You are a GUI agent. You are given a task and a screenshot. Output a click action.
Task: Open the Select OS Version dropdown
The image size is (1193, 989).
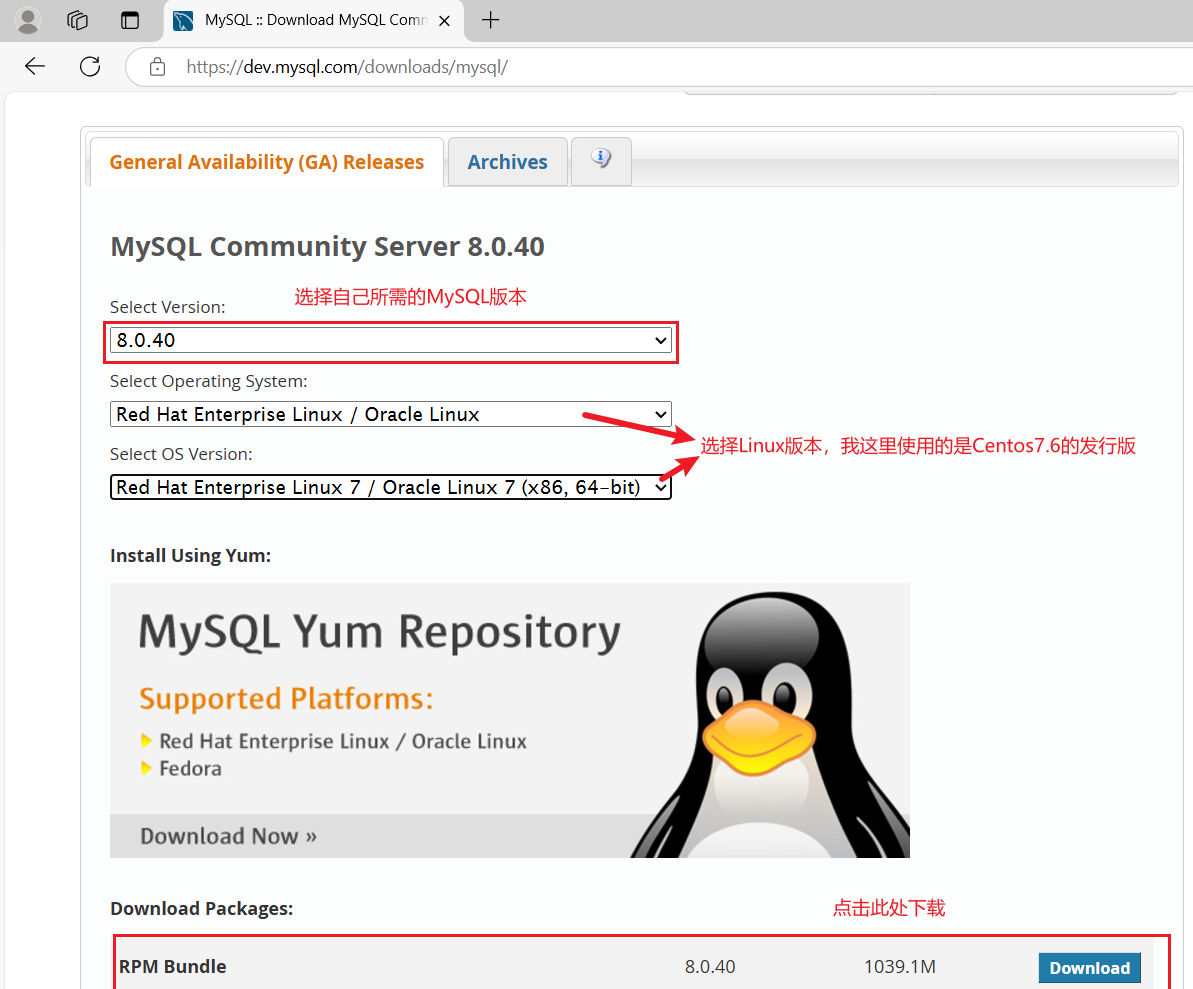390,487
